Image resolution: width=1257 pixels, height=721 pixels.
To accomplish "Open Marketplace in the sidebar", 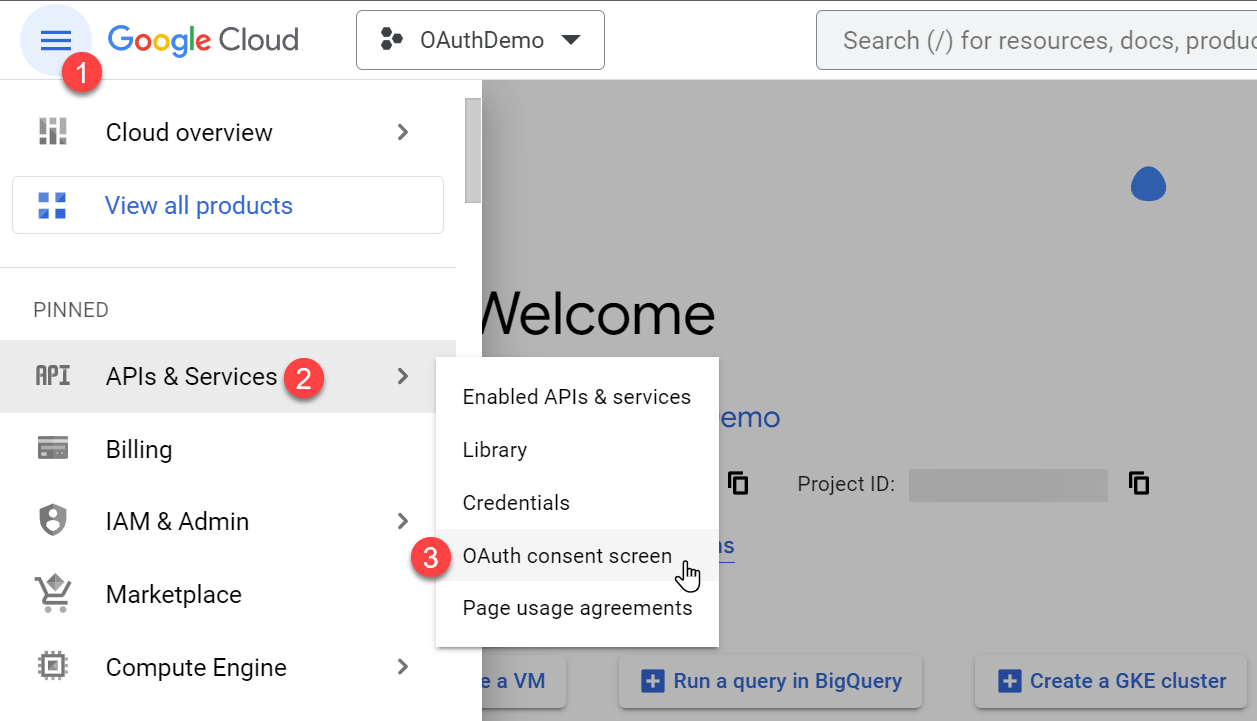I will pyautogui.click(x=228, y=594).
